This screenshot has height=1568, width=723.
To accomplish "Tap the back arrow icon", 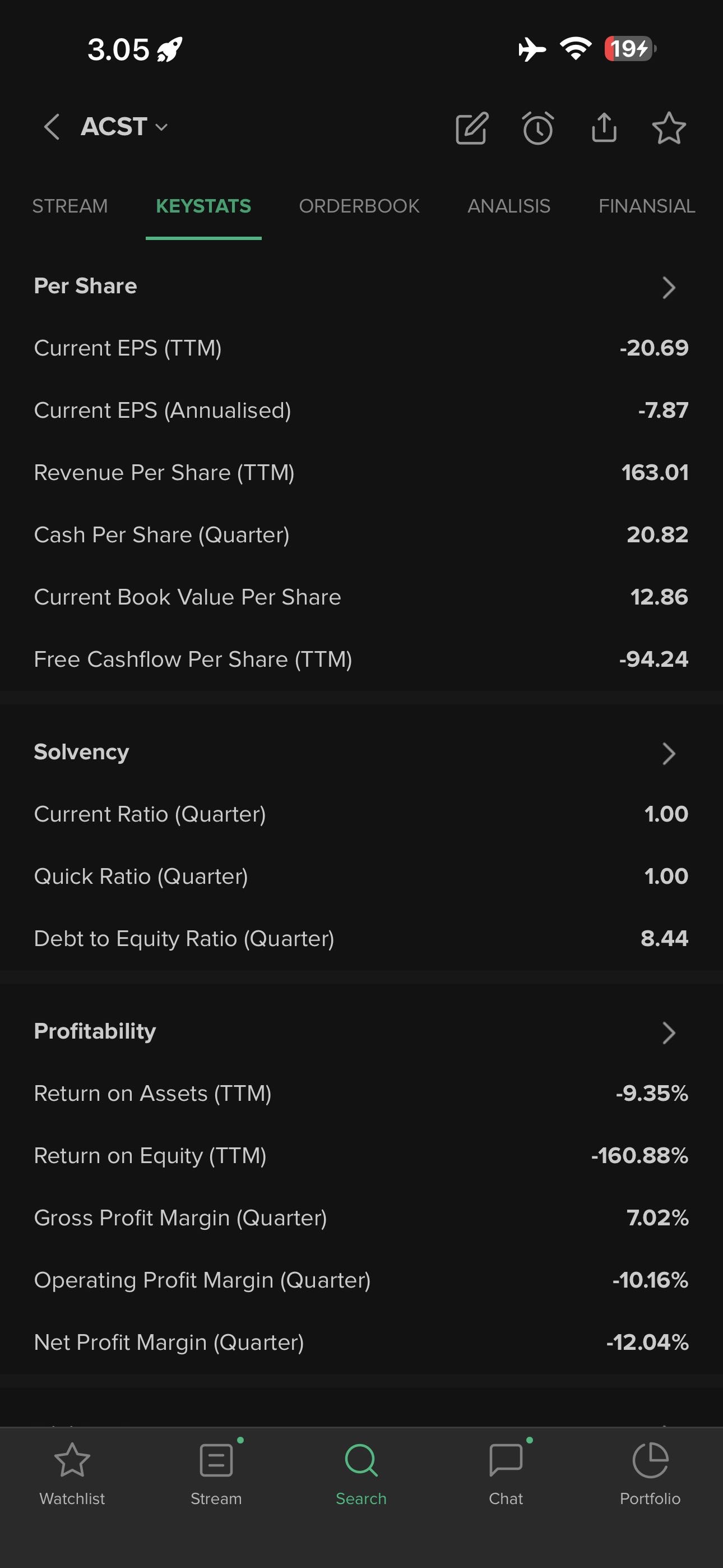I will coord(52,127).
